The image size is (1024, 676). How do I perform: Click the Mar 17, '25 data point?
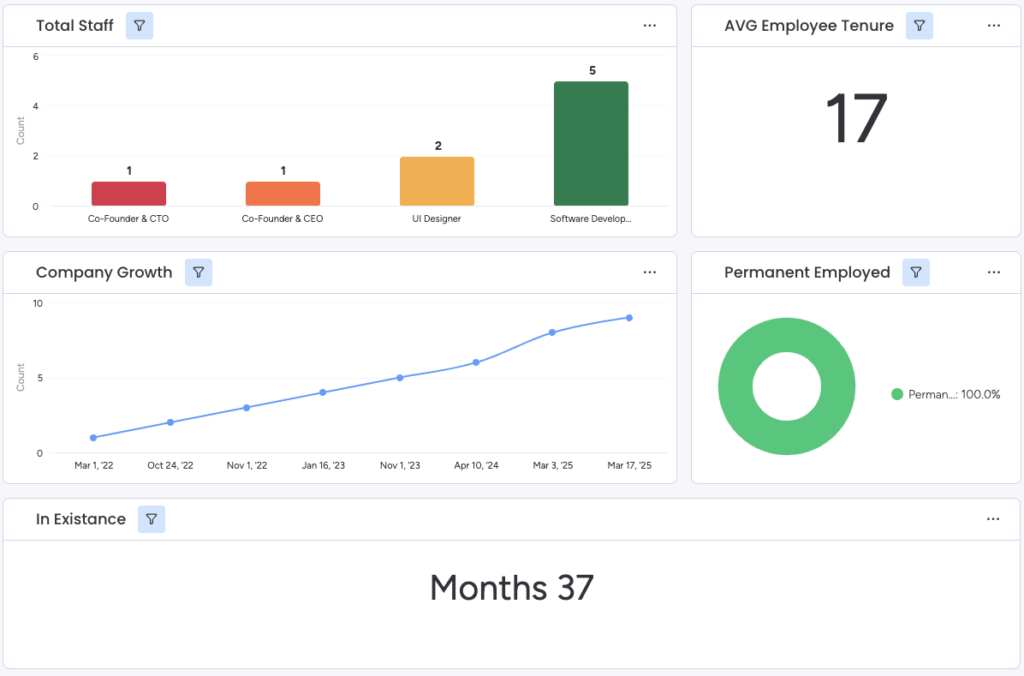[629, 318]
